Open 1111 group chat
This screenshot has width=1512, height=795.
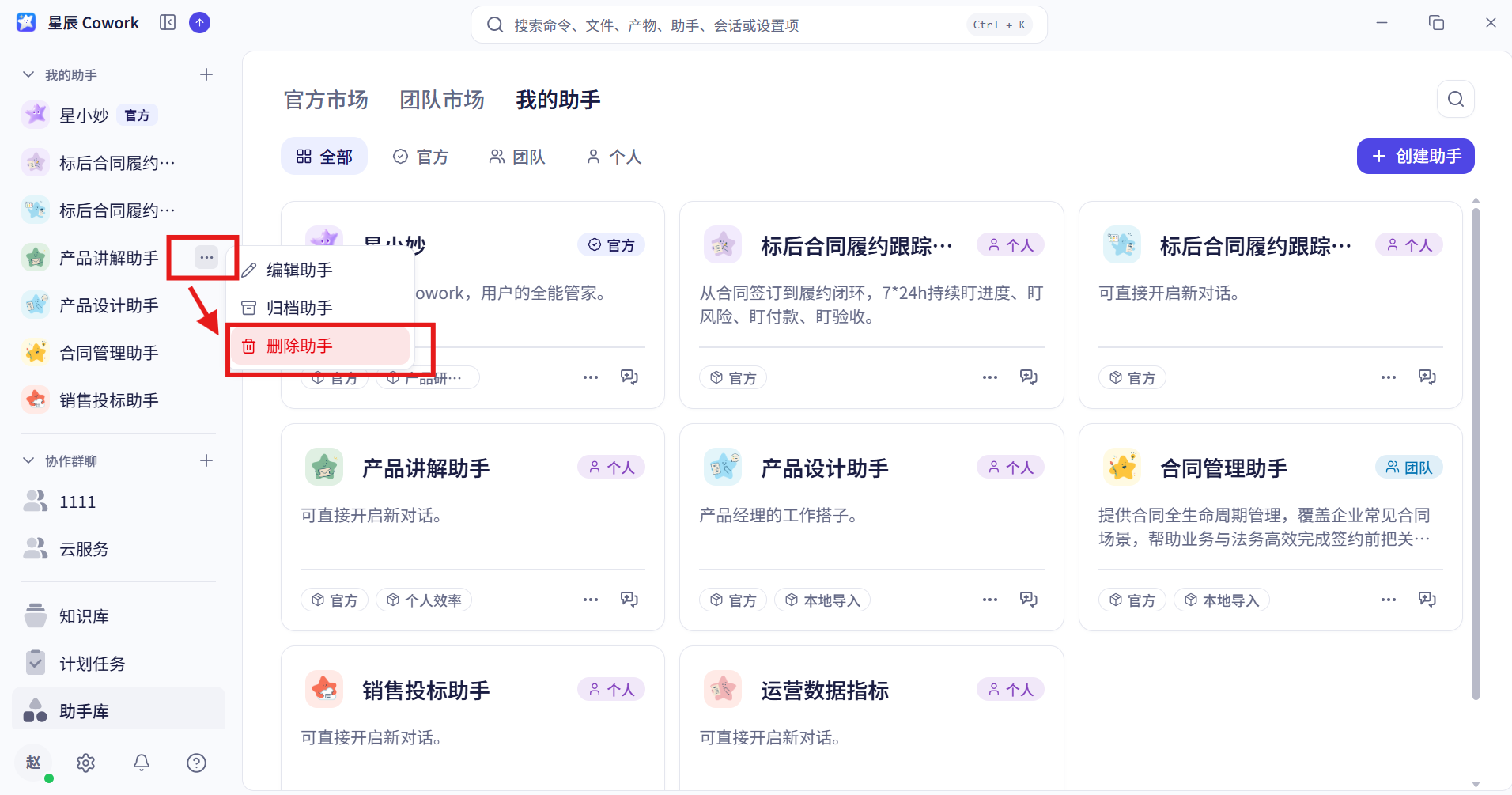[x=119, y=501]
